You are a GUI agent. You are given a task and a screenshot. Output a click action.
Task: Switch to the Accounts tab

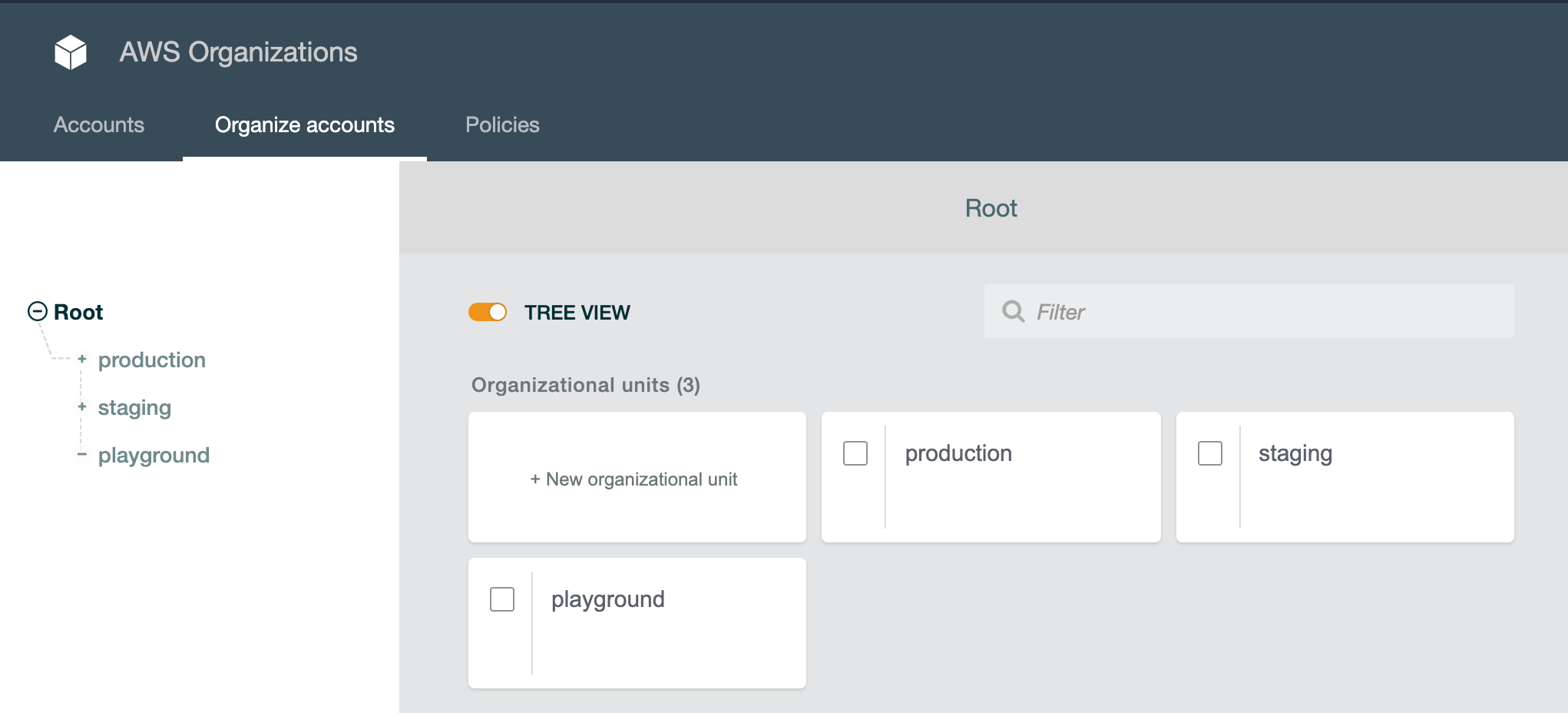pos(99,125)
